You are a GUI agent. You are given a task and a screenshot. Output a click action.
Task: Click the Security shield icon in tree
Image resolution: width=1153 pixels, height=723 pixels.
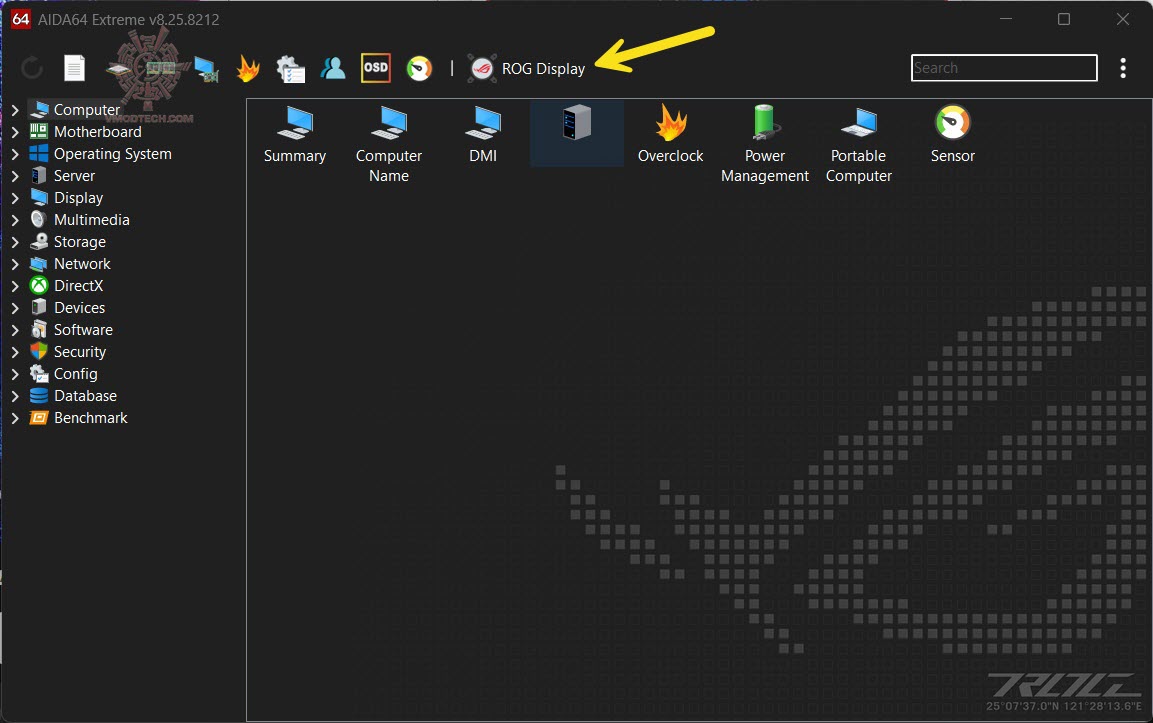(x=39, y=352)
